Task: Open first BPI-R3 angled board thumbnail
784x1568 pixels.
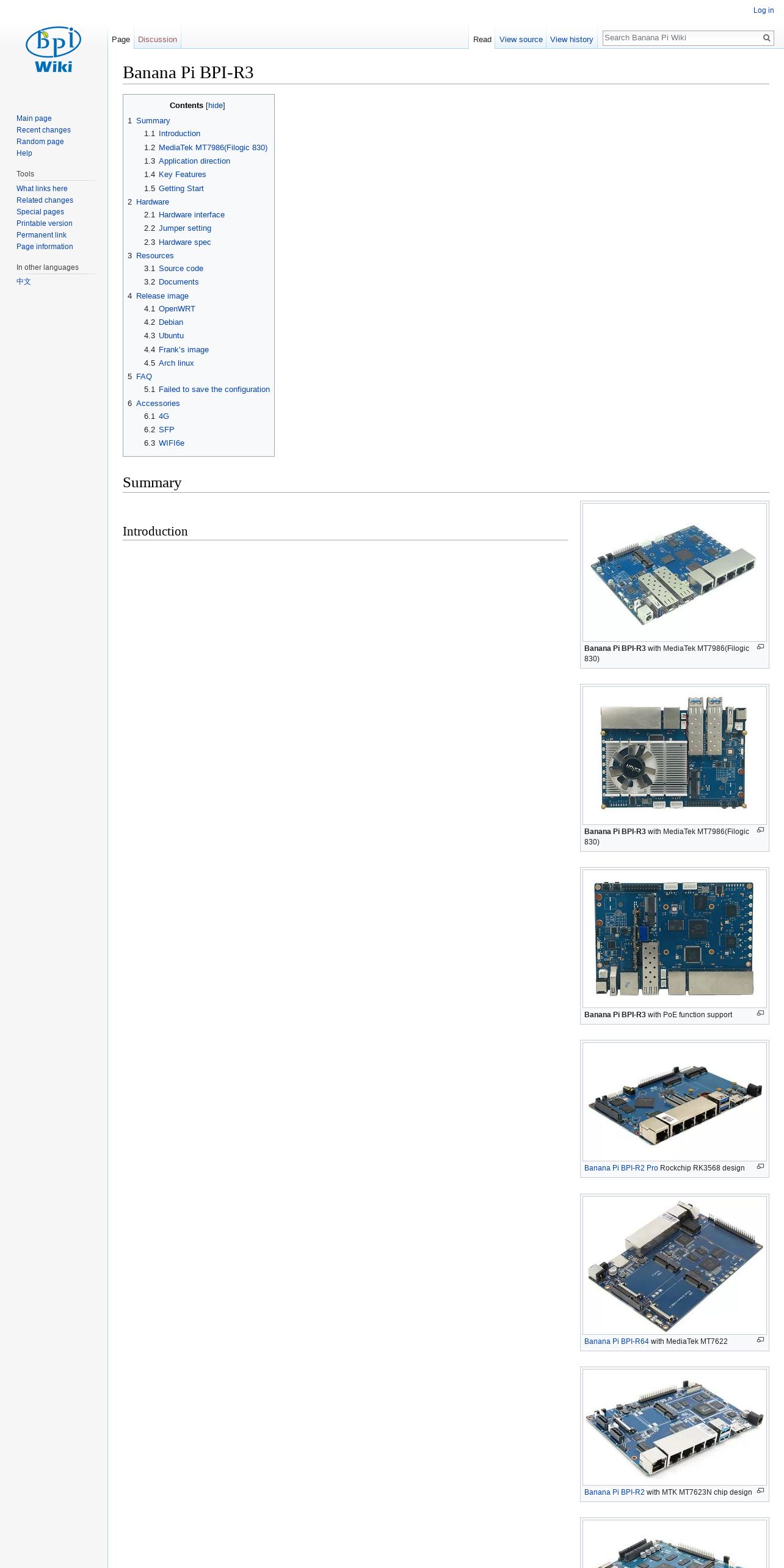Action: (x=675, y=572)
